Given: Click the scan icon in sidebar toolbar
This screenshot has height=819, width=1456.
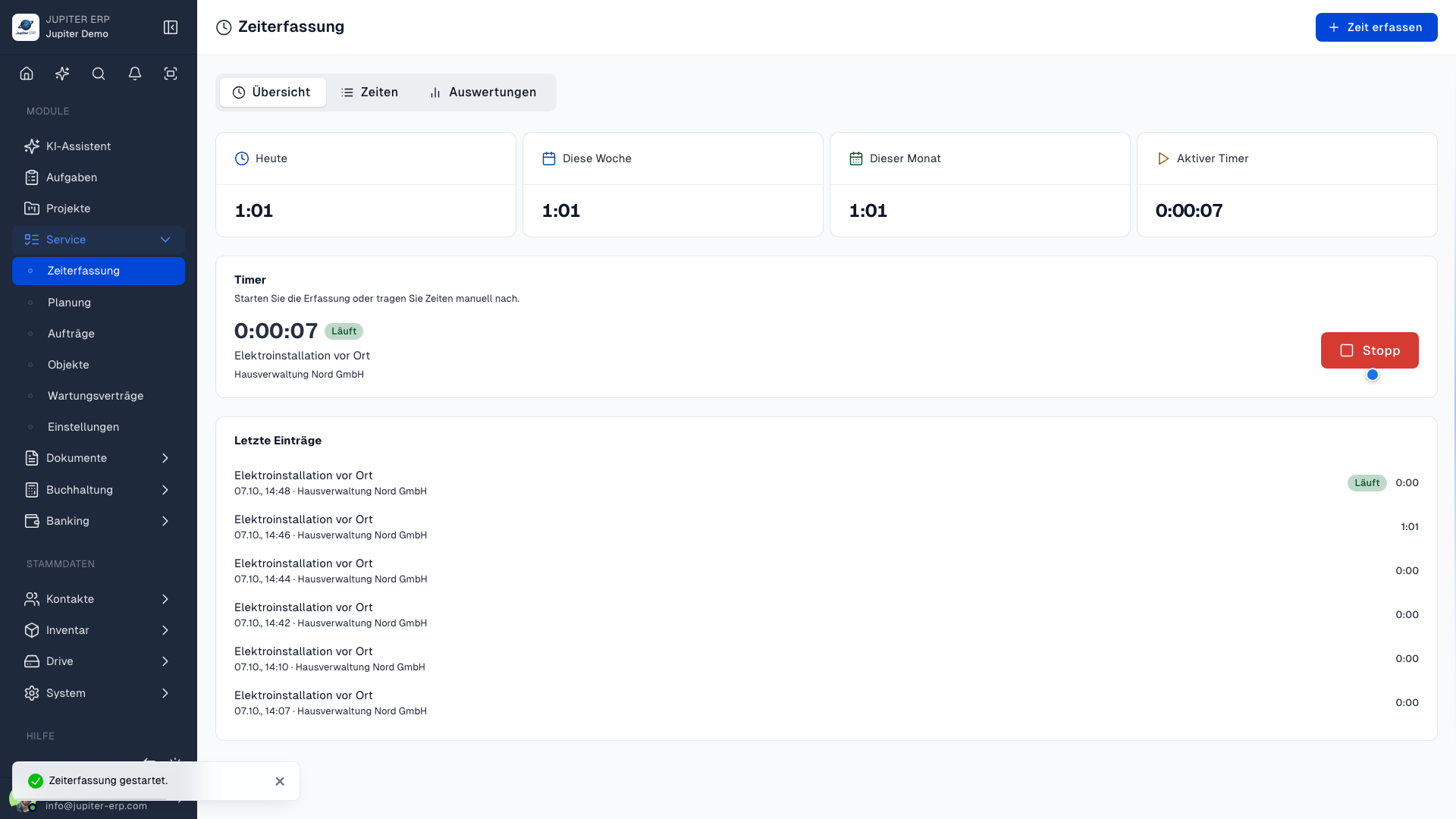Looking at the screenshot, I should click(x=171, y=74).
